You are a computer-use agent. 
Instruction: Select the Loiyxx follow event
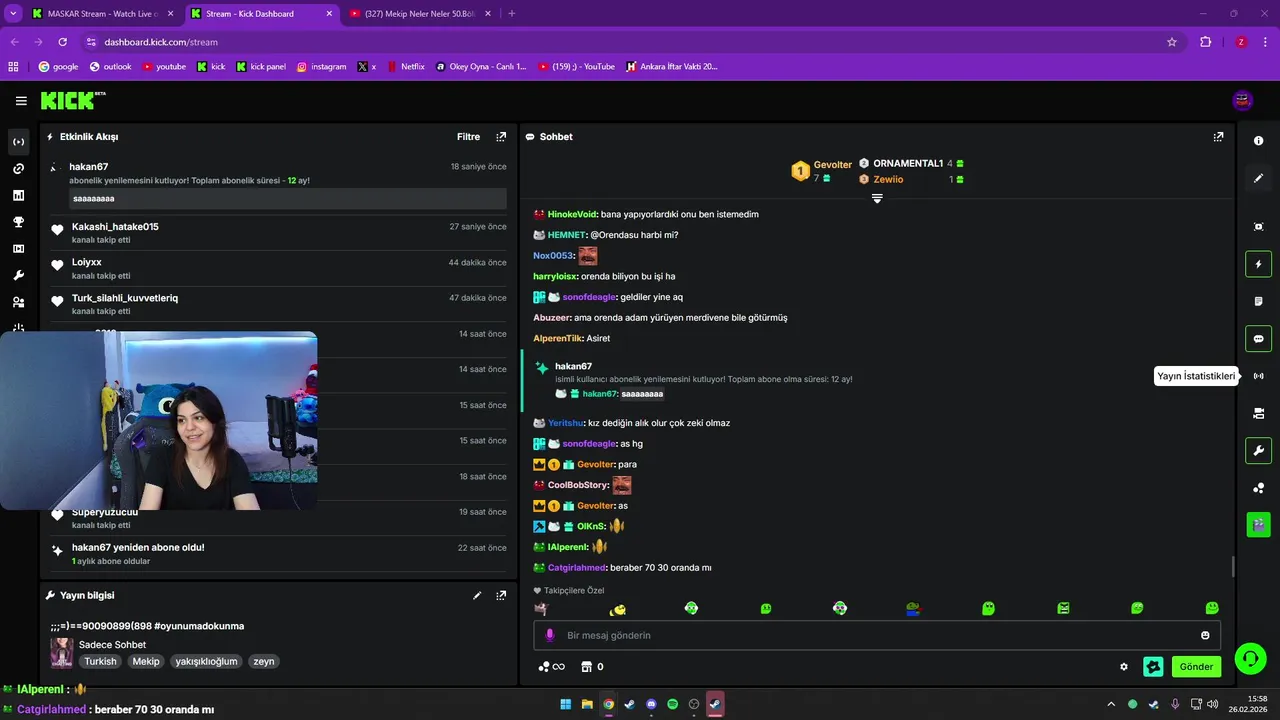pyautogui.click(x=279, y=269)
